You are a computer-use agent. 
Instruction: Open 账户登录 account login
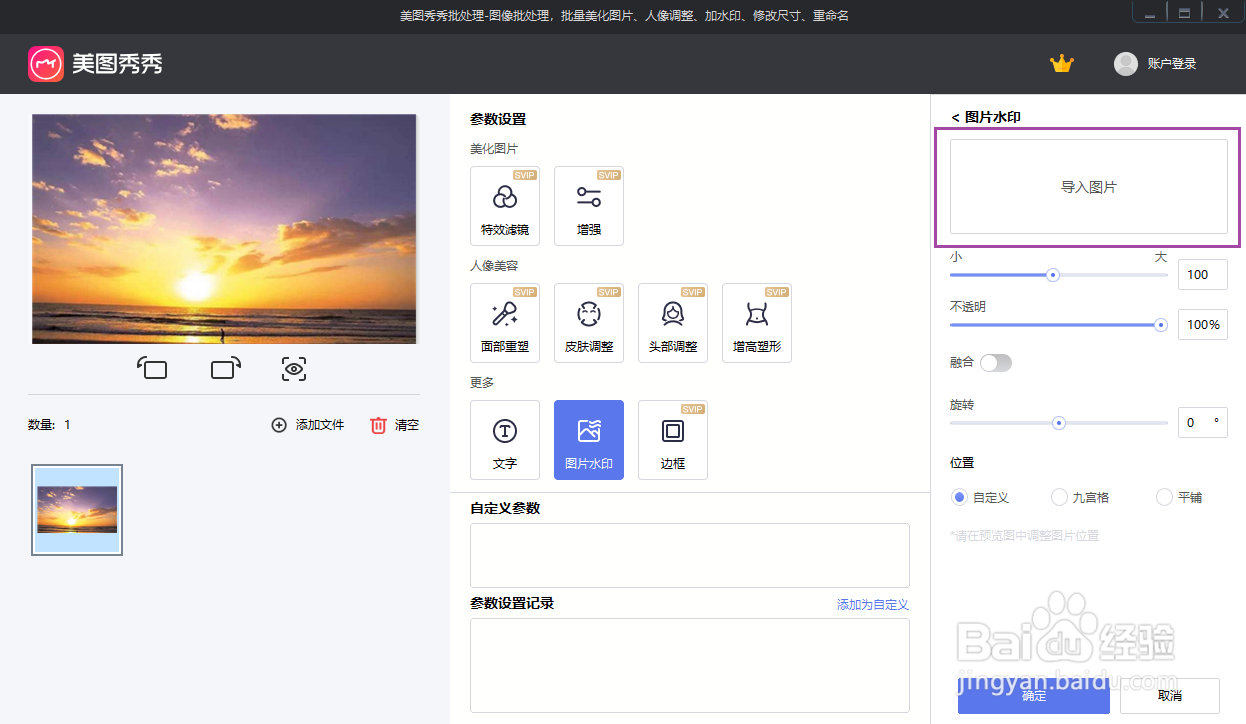click(1172, 64)
